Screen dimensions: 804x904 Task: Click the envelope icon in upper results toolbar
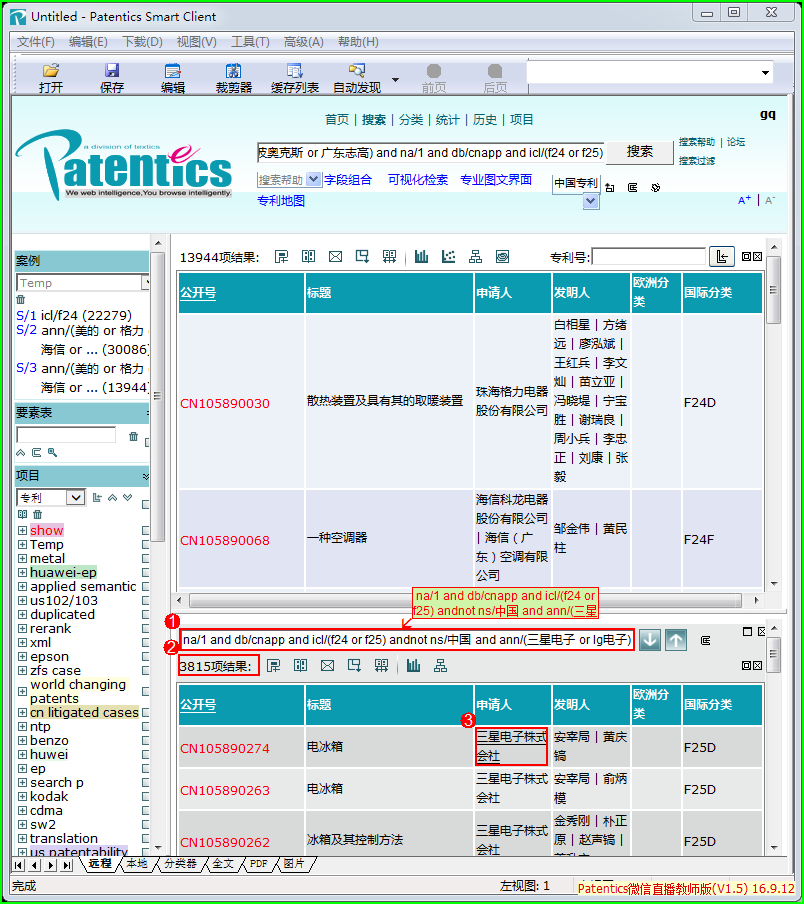(x=335, y=257)
